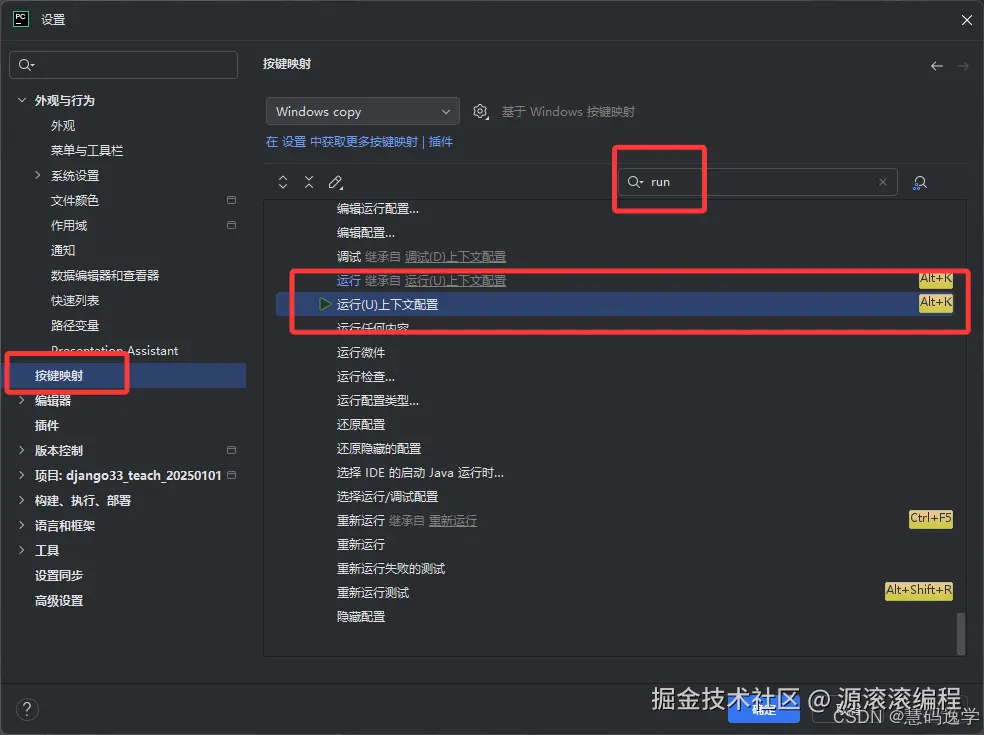The image size is (984, 735).
Task: Expand the 项目: django33_teach node
Action: click(x=22, y=475)
